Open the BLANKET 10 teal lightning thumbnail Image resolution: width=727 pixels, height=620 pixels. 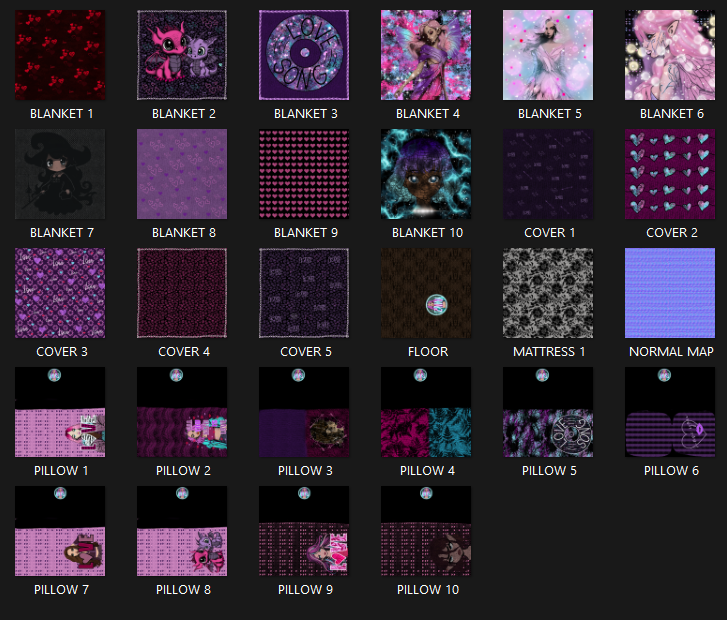(x=427, y=174)
